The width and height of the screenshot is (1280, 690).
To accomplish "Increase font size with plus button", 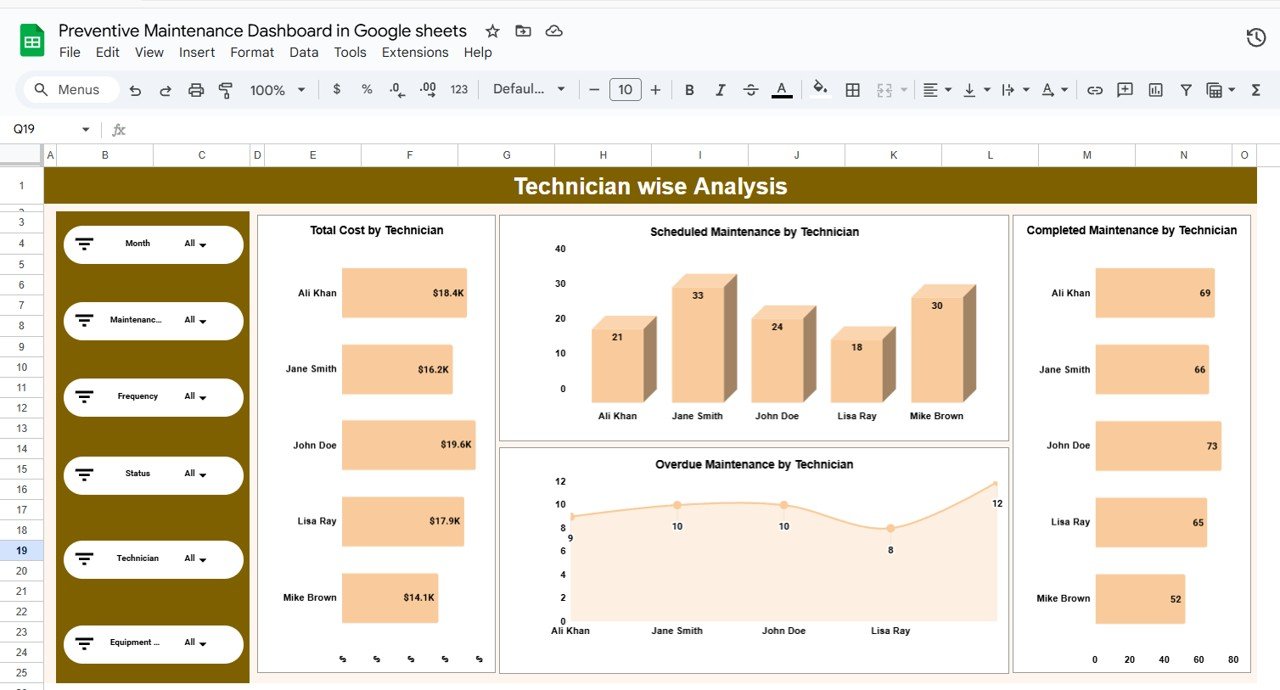I will [x=655, y=90].
